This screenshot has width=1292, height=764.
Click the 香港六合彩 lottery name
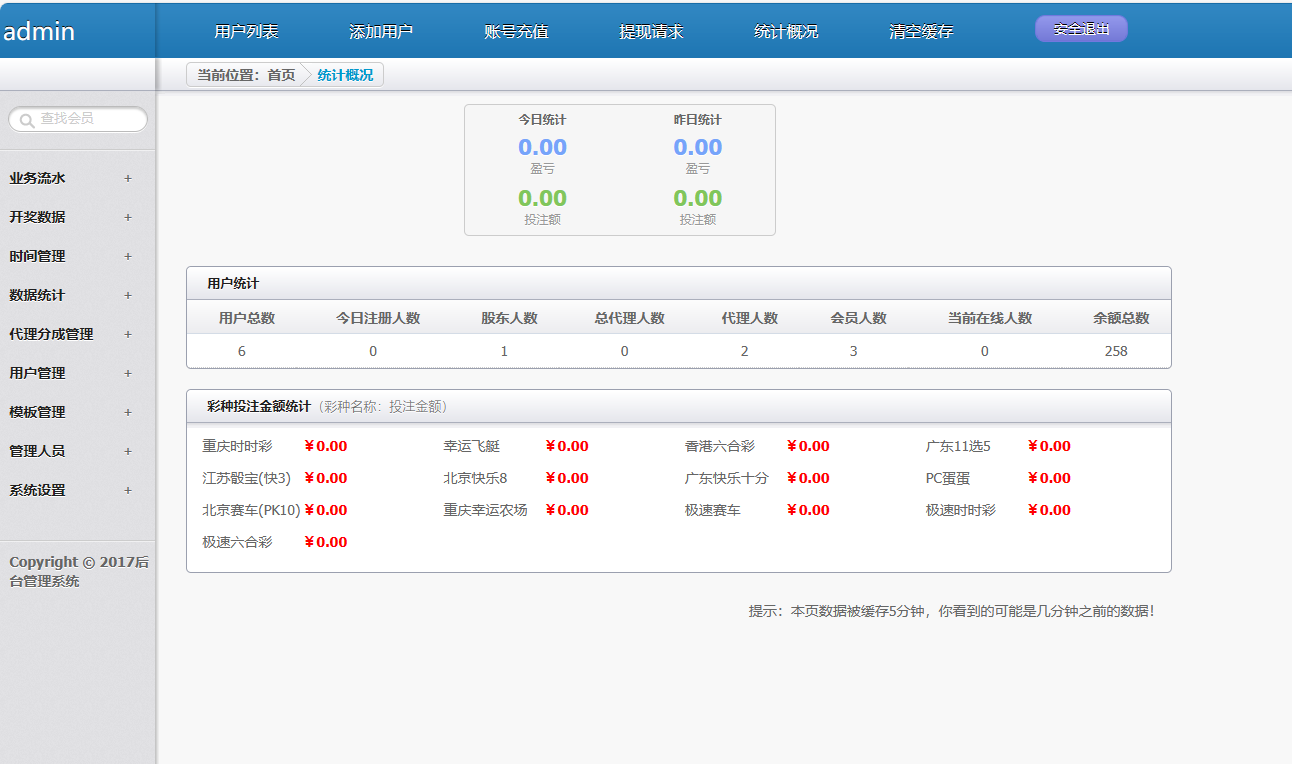coord(720,446)
